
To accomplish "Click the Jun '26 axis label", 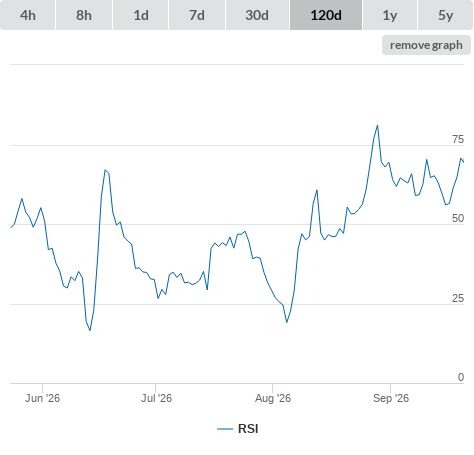I will 42,398.
